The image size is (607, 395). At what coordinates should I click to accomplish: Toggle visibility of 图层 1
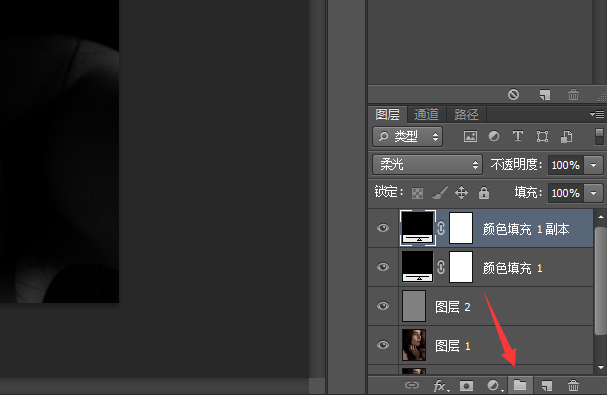coord(383,345)
